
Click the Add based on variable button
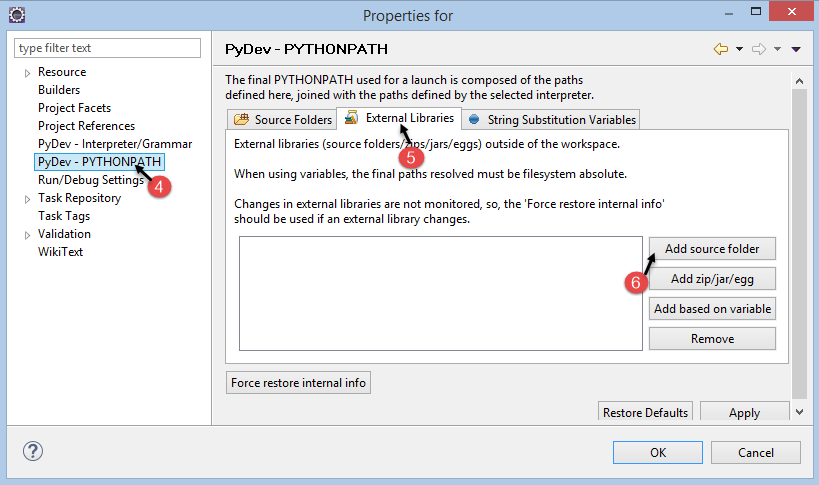point(712,309)
